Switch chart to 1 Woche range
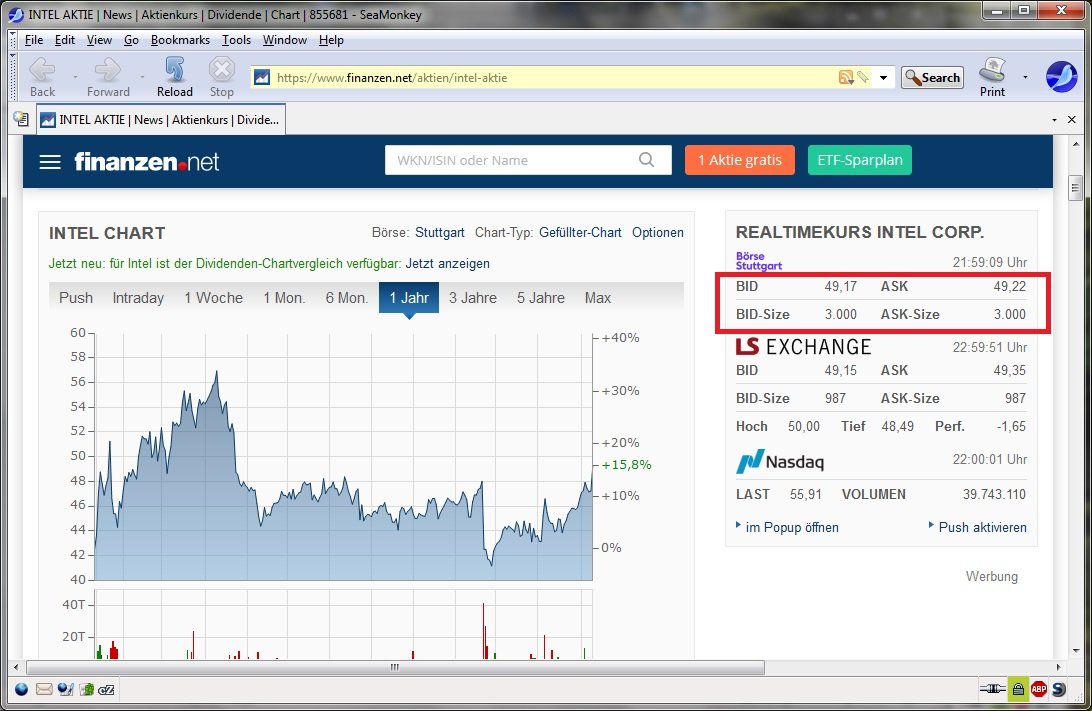Viewport: 1092px width, 711px height. pos(214,298)
